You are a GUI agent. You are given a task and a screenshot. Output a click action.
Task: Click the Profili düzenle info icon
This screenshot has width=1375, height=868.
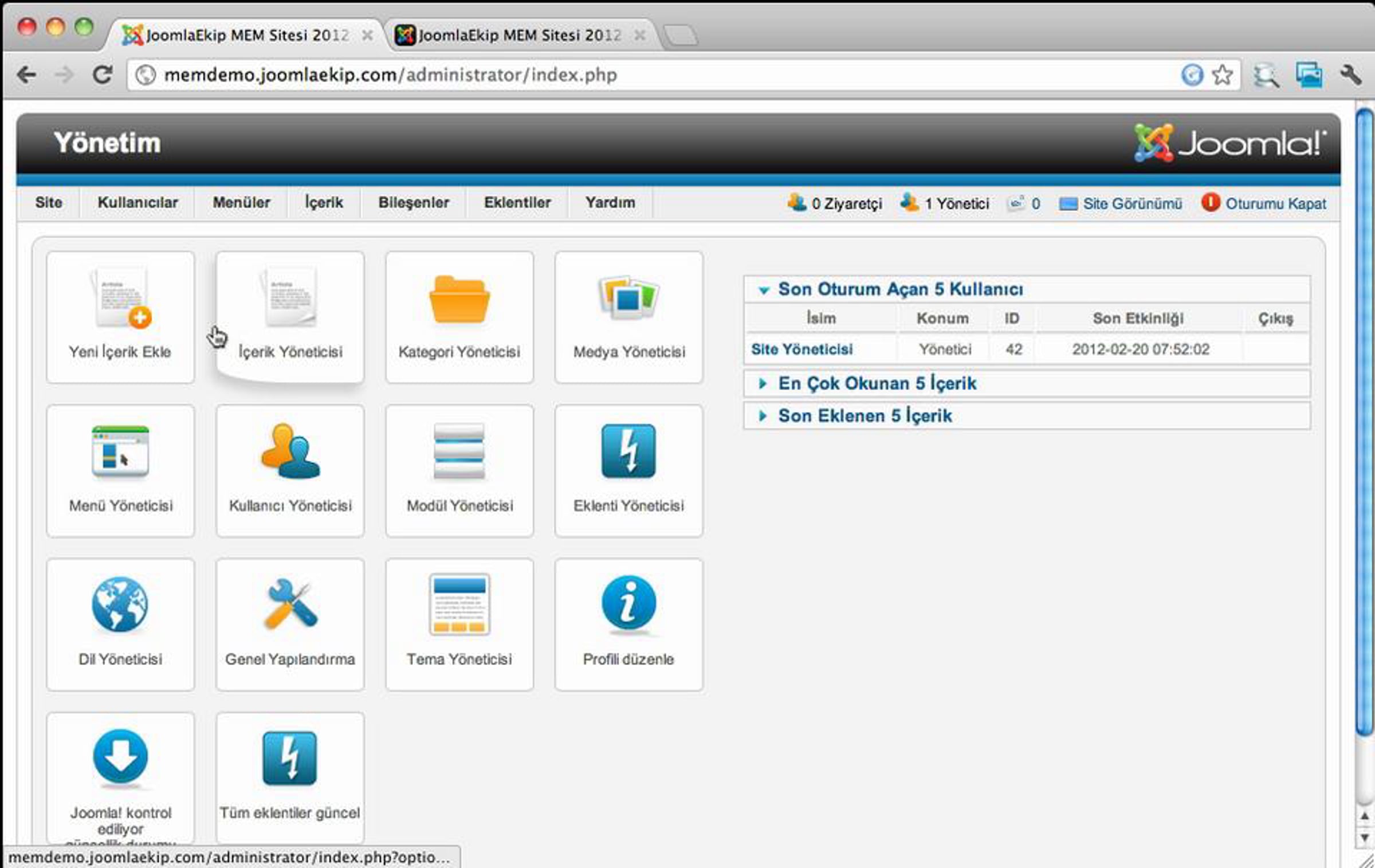pos(628,604)
